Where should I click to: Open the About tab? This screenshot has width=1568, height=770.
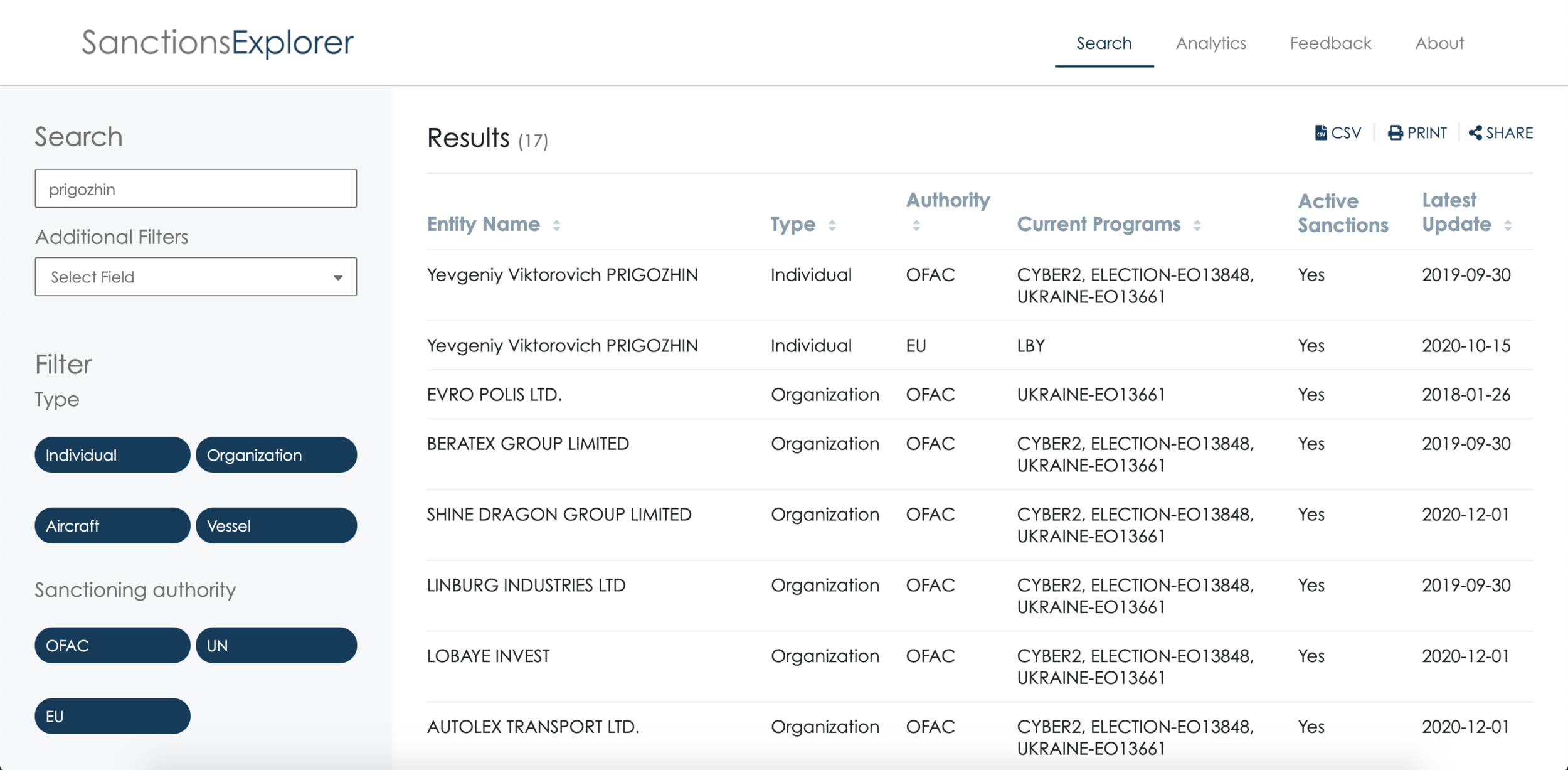1439,43
